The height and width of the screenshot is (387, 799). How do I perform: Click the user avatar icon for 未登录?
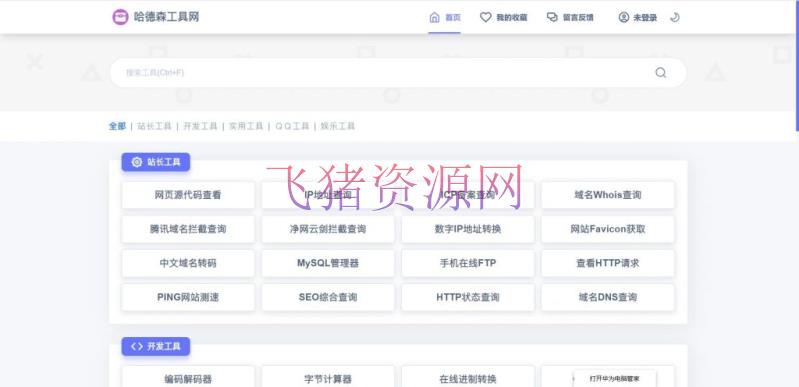click(624, 17)
